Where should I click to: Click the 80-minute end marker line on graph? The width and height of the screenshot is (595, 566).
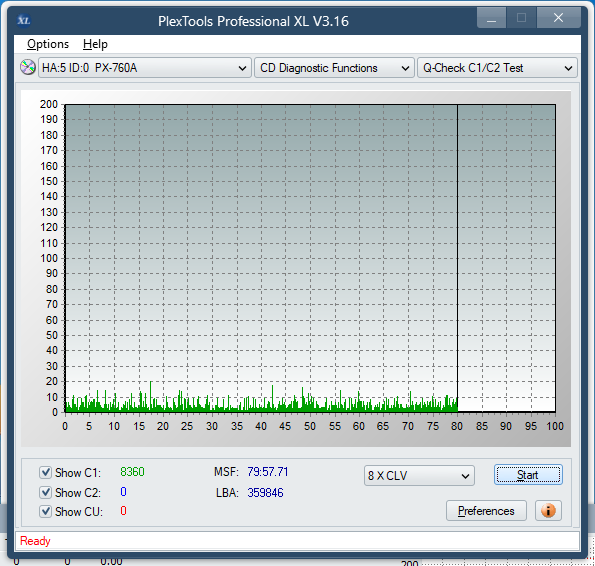point(457,258)
